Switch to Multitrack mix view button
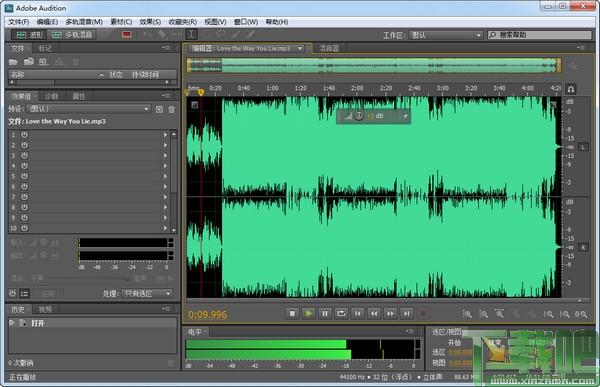This screenshot has width=600, height=387. (72, 35)
